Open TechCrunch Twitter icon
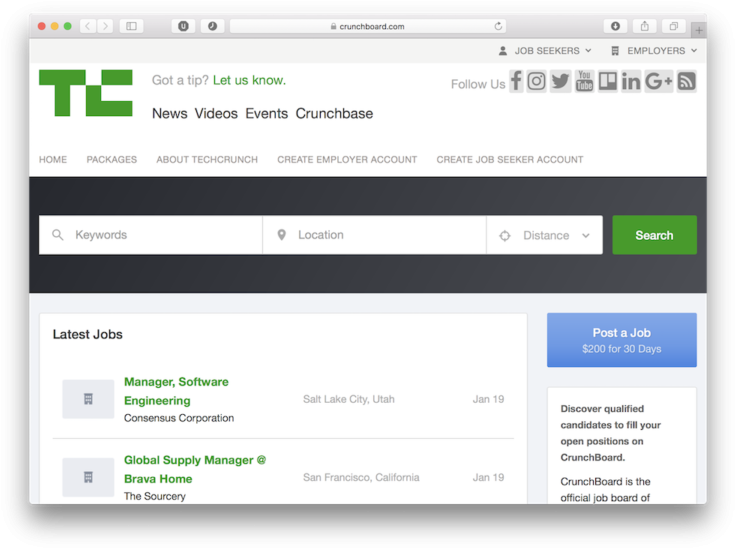This screenshot has width=735, height=548. click(x=560, y=81)
